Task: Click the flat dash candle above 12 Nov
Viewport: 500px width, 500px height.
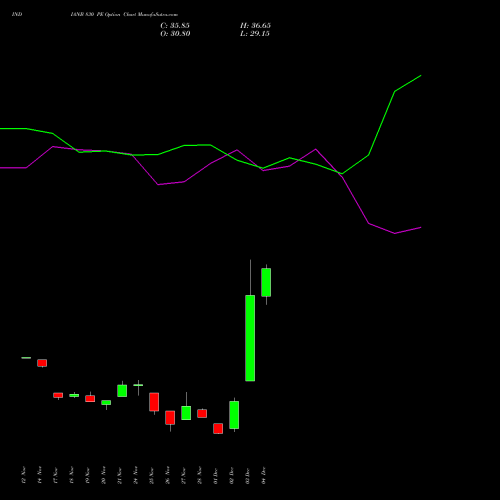Action: click(26, 358)
